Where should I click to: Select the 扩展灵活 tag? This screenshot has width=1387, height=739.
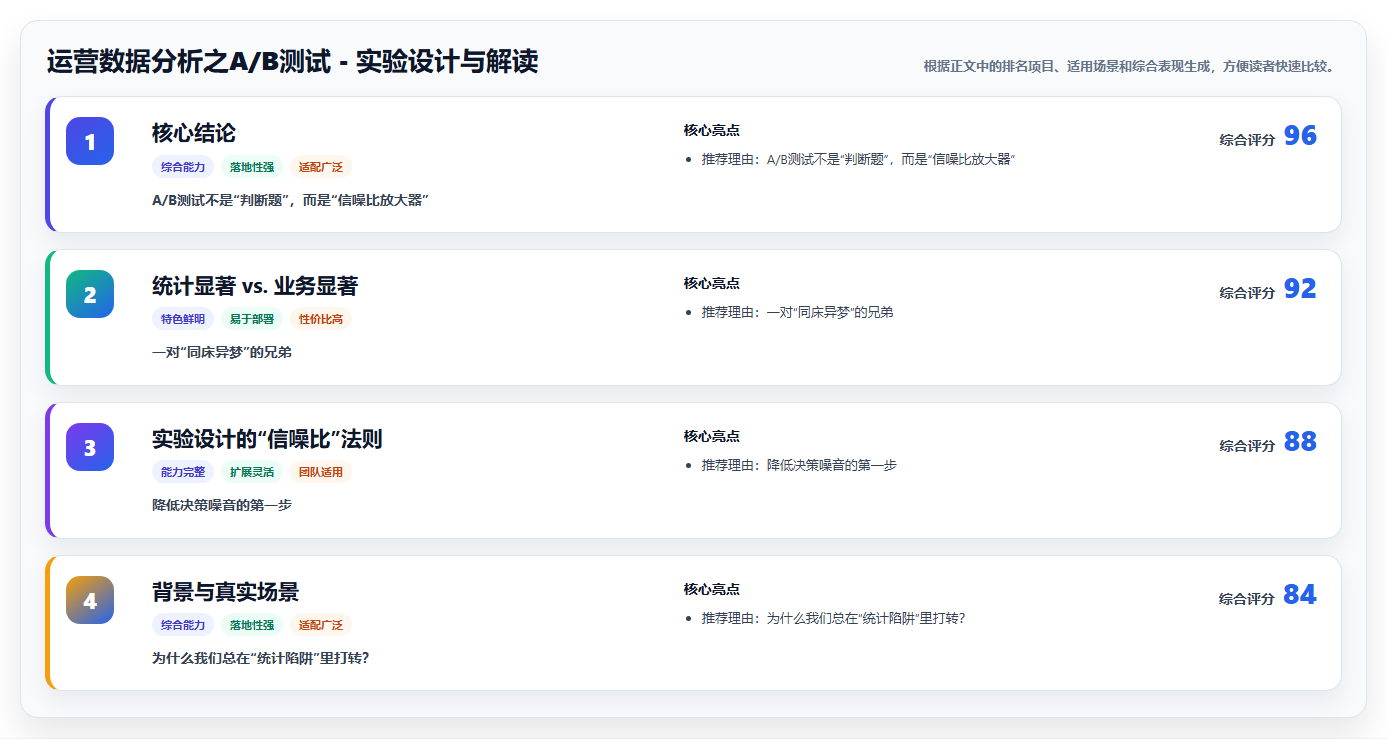coord(252,473)
